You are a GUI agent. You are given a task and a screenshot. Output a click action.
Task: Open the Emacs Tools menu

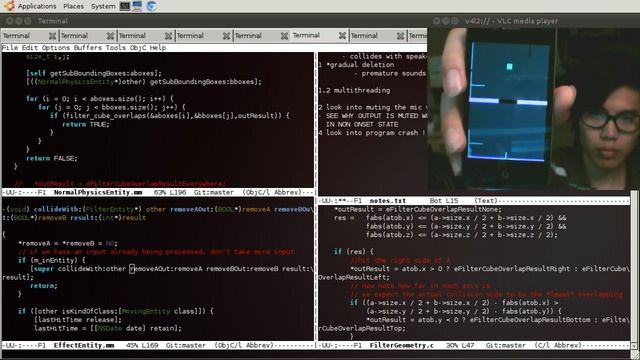(116, 48)
